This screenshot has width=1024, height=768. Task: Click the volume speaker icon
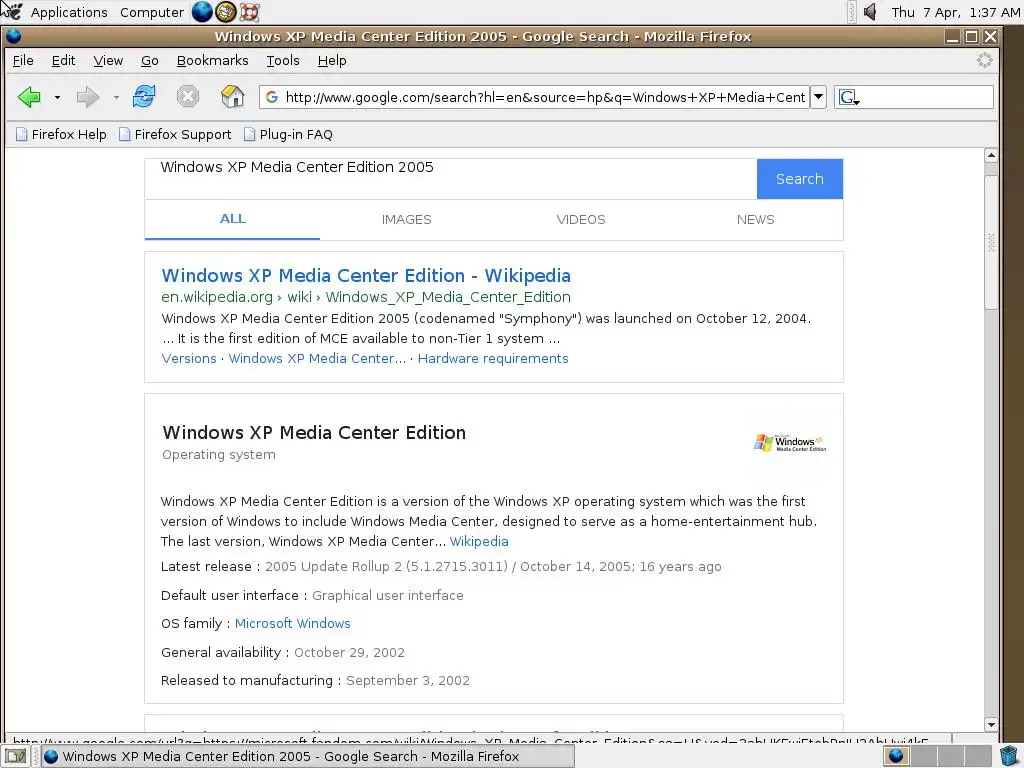pos(869,12)
